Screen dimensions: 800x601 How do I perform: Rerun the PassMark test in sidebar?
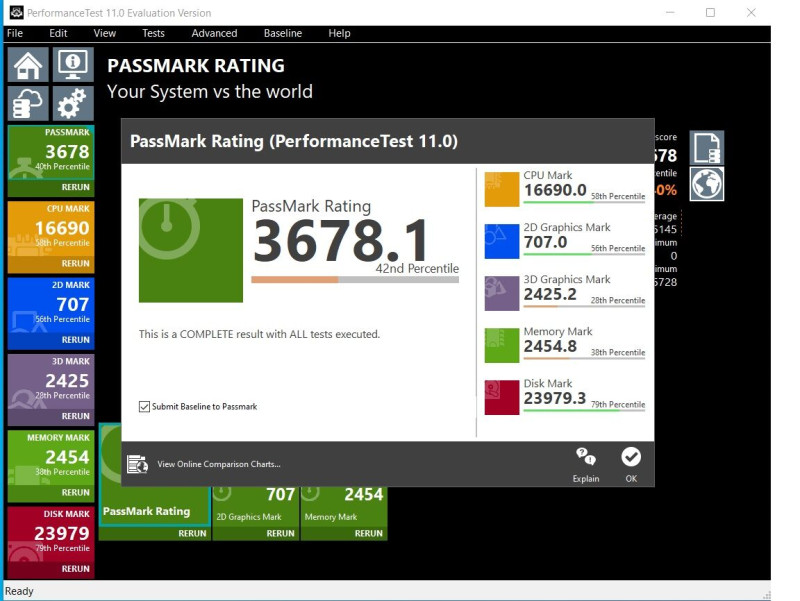click(x=76, y=187)
